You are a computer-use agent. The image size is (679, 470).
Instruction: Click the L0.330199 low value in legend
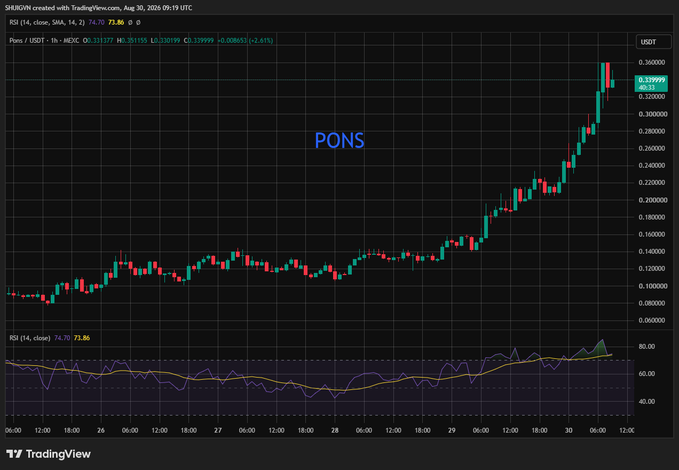pos(165,40)
